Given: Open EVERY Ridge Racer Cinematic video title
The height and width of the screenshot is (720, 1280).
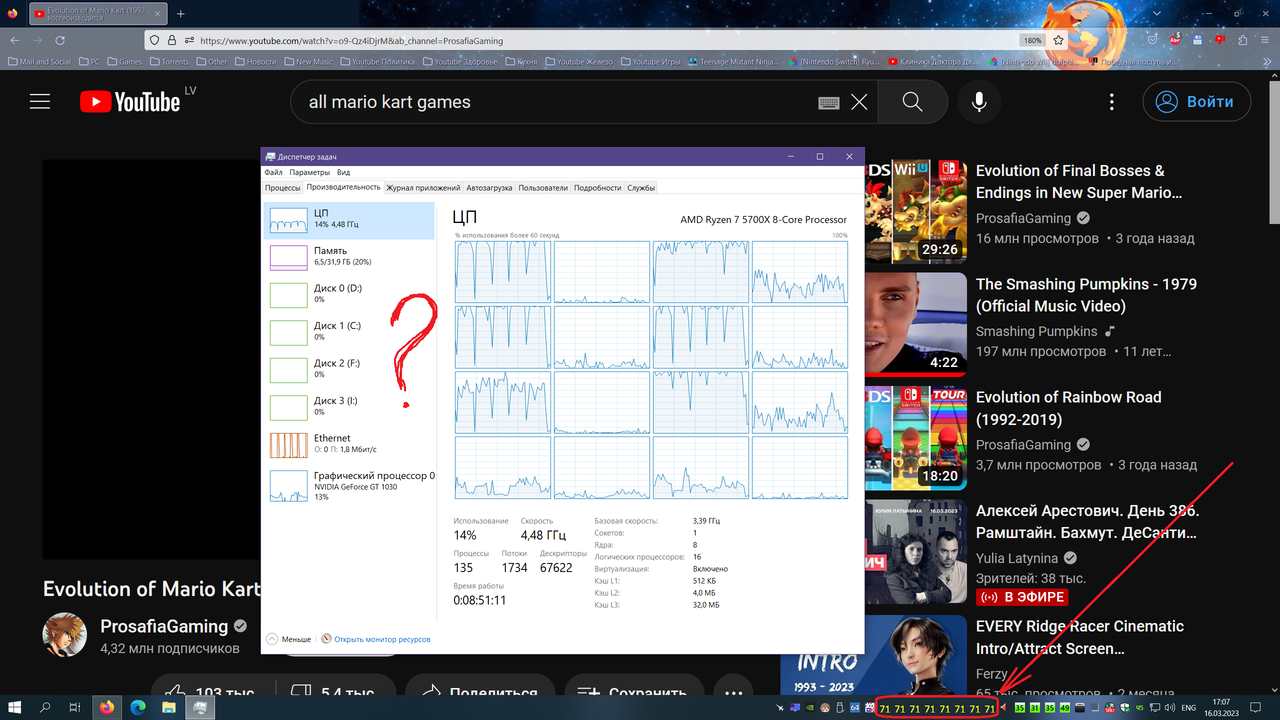Looking at the screenshot, I should (1080, 637).
